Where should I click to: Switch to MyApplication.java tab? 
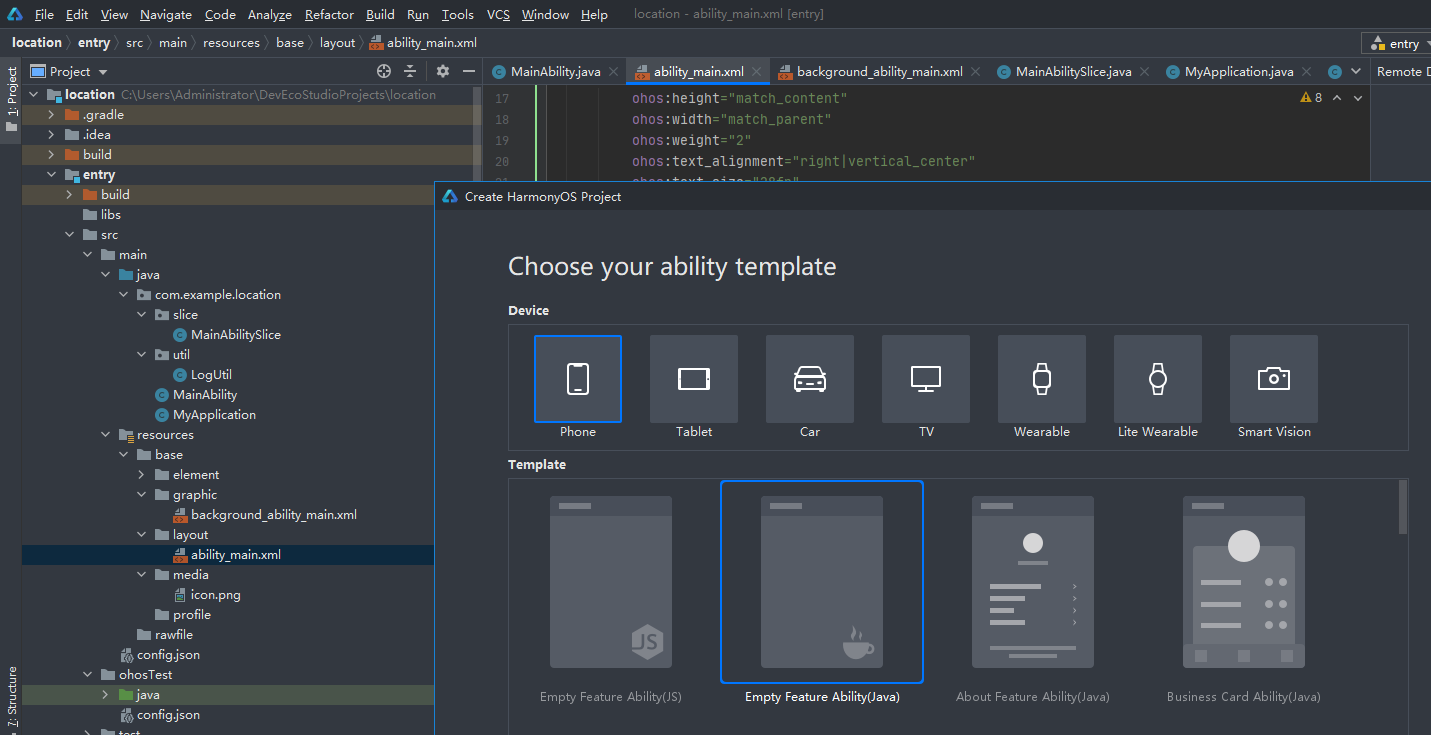1239,71
